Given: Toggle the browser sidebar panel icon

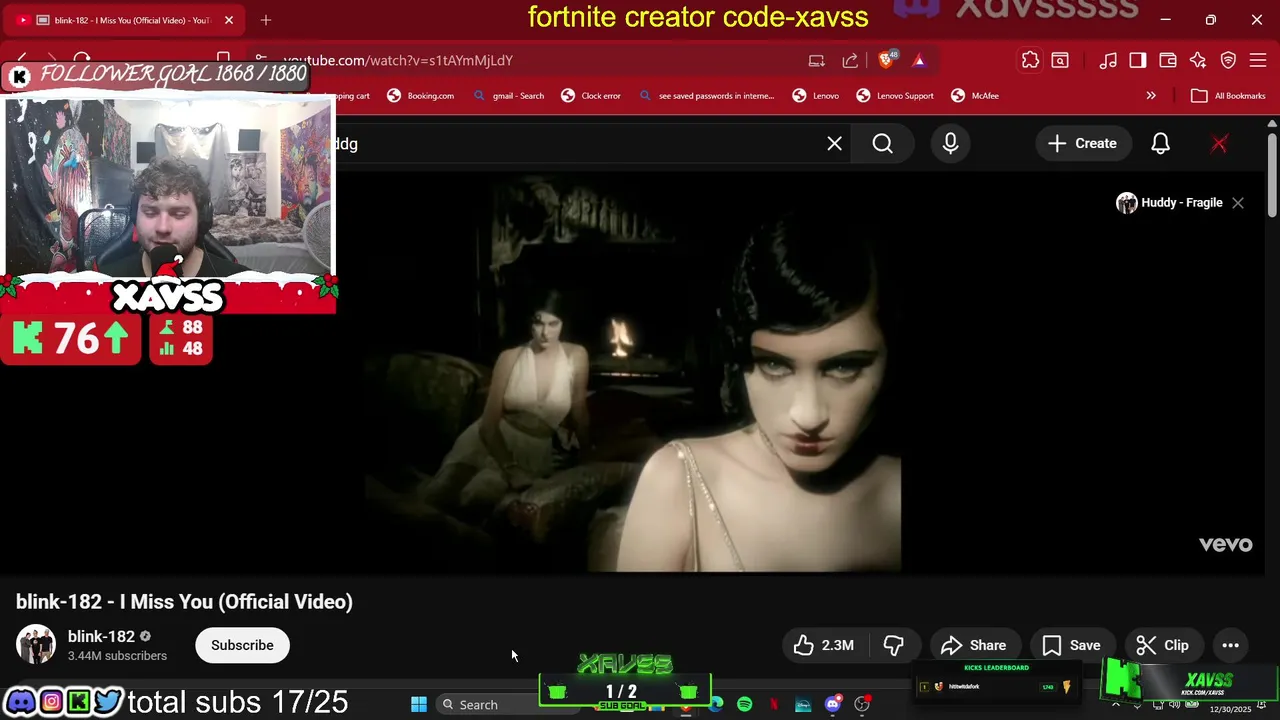Looking at the screenshot, I should pyautogui.click(x=1138, y=60).
